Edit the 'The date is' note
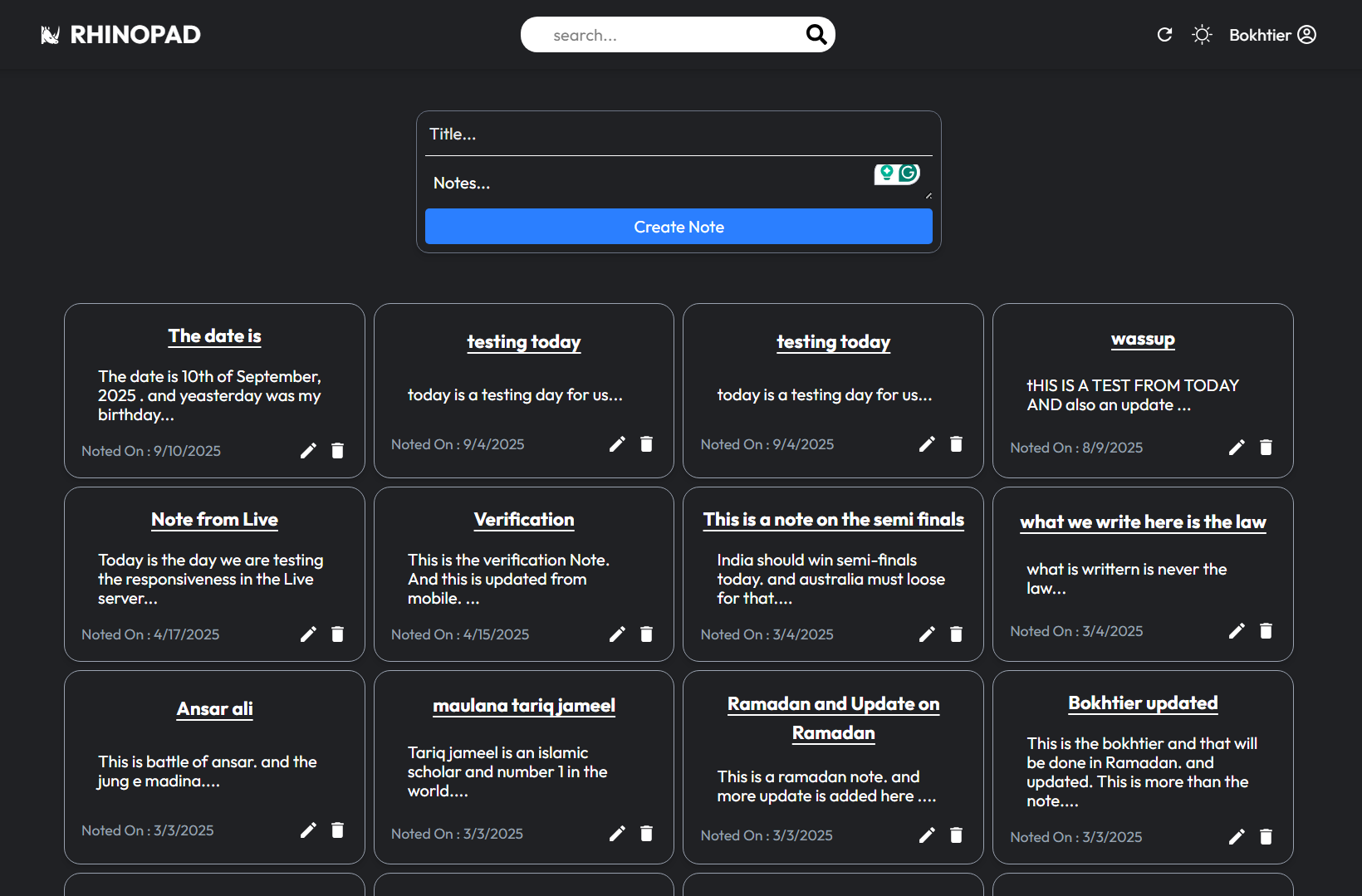 click(x=308, y=451)
